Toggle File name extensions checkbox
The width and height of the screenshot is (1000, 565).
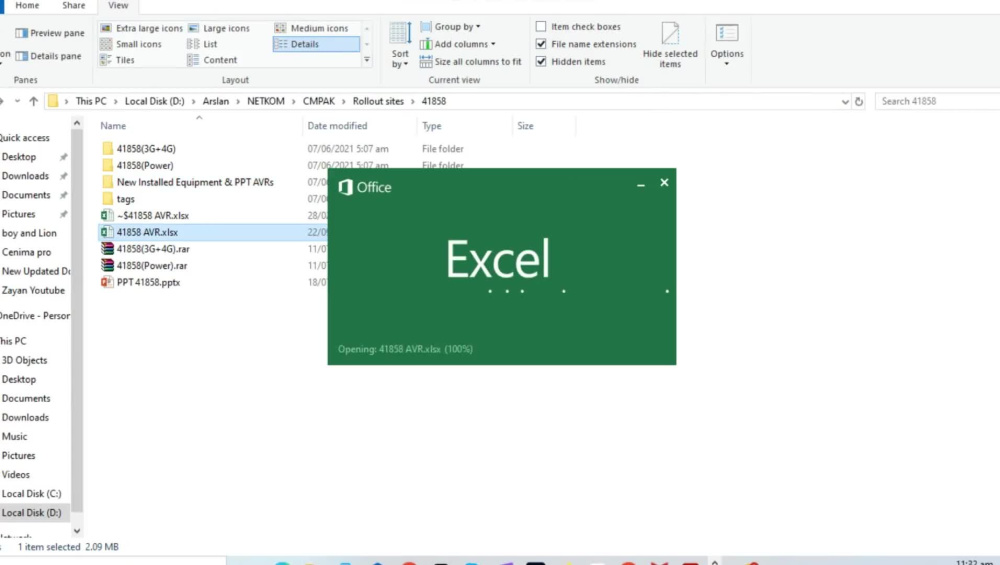(541, 44)
